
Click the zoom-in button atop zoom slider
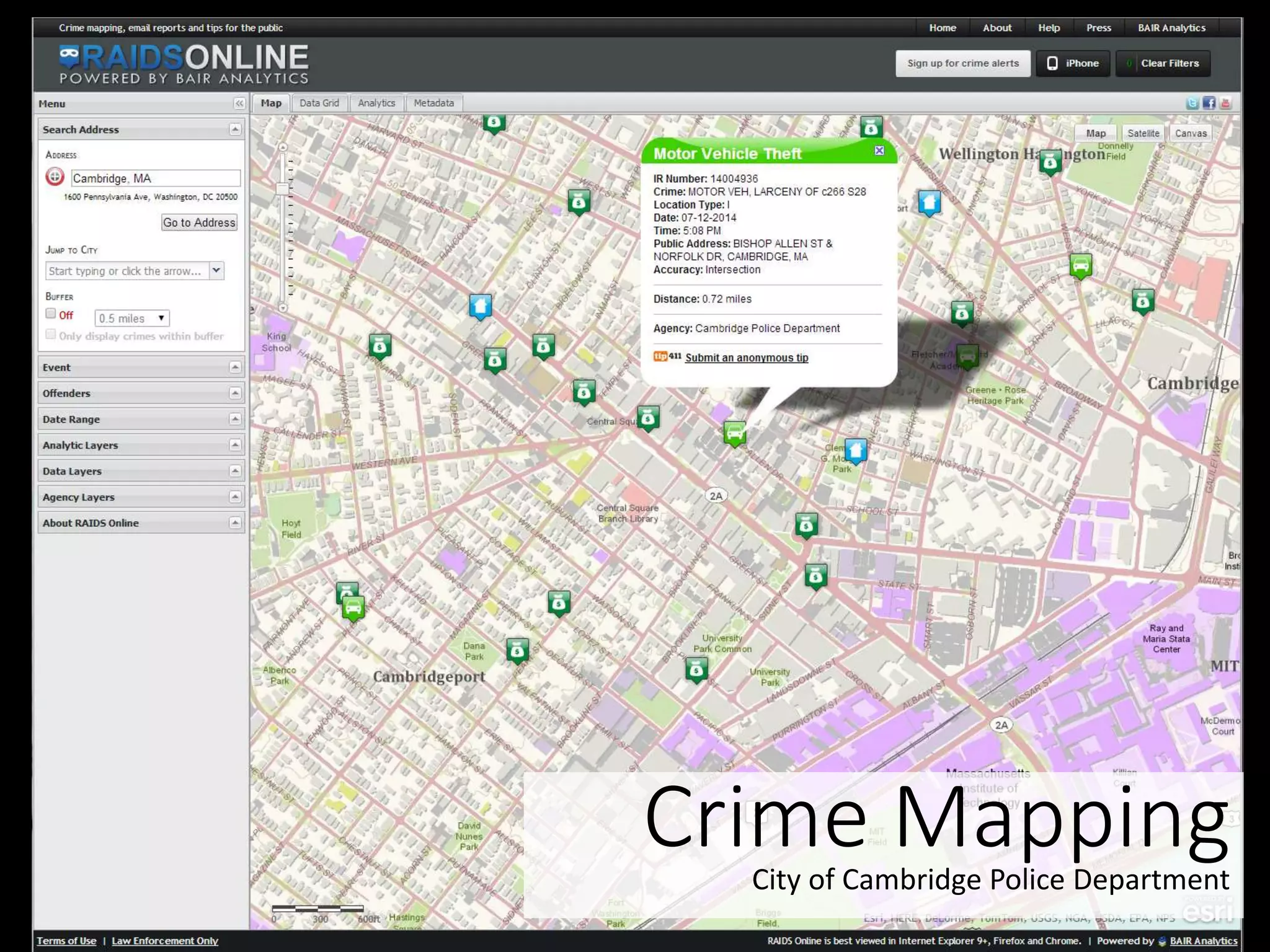[283, 148]
